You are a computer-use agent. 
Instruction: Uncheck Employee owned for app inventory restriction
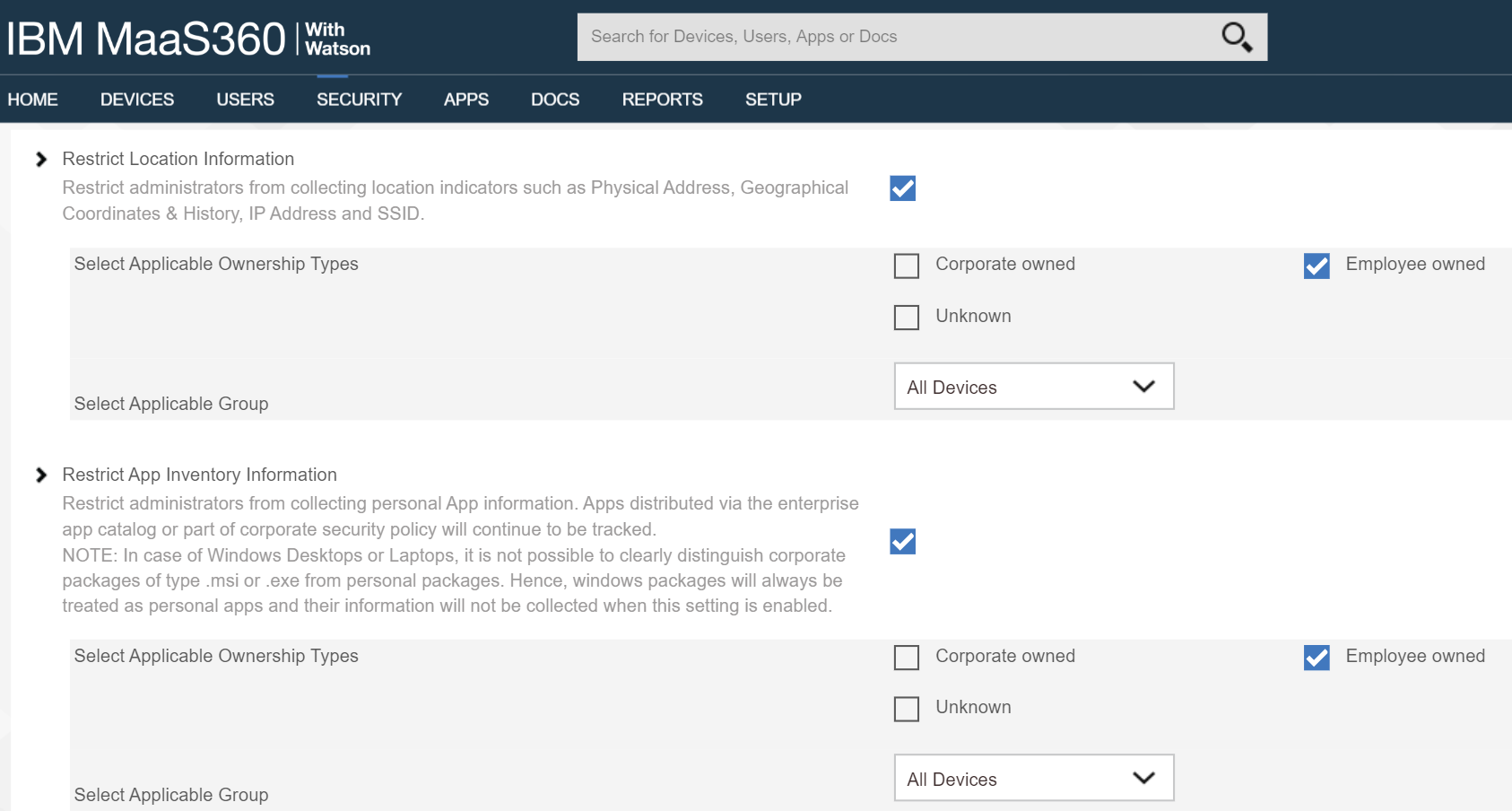pyautogui.click(x=1316, y=658)
